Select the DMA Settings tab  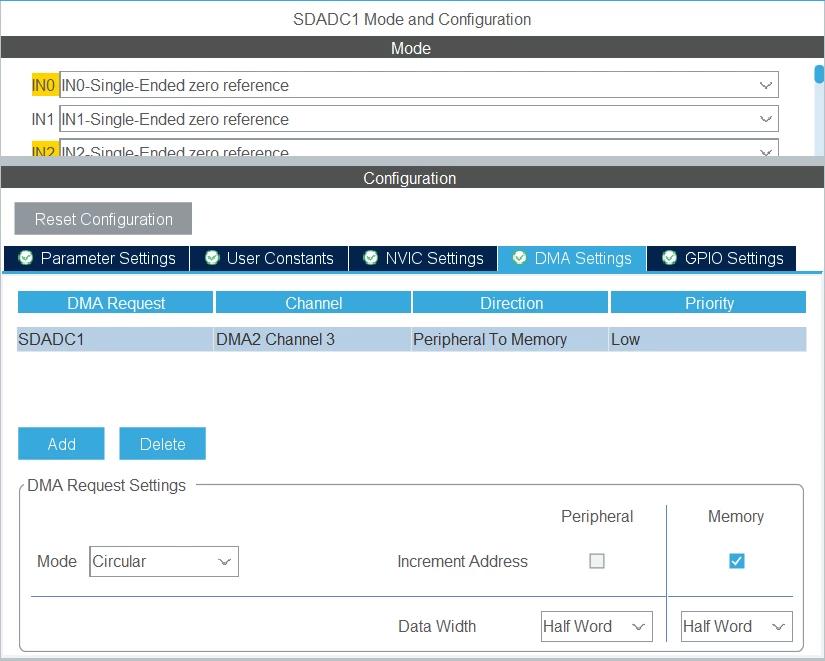coord(572,258)
